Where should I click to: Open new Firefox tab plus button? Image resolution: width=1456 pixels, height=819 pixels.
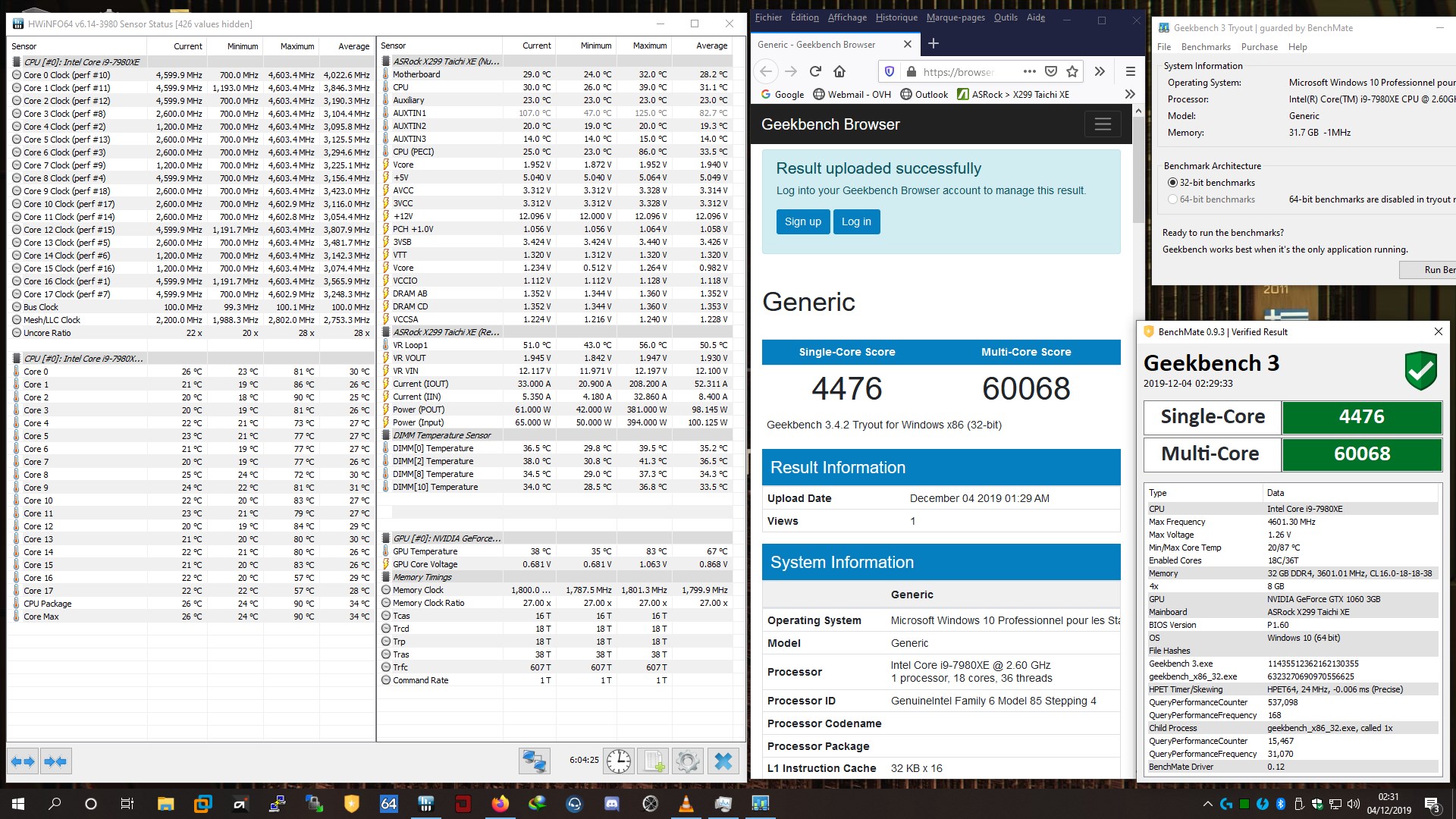tap(934, 44)
